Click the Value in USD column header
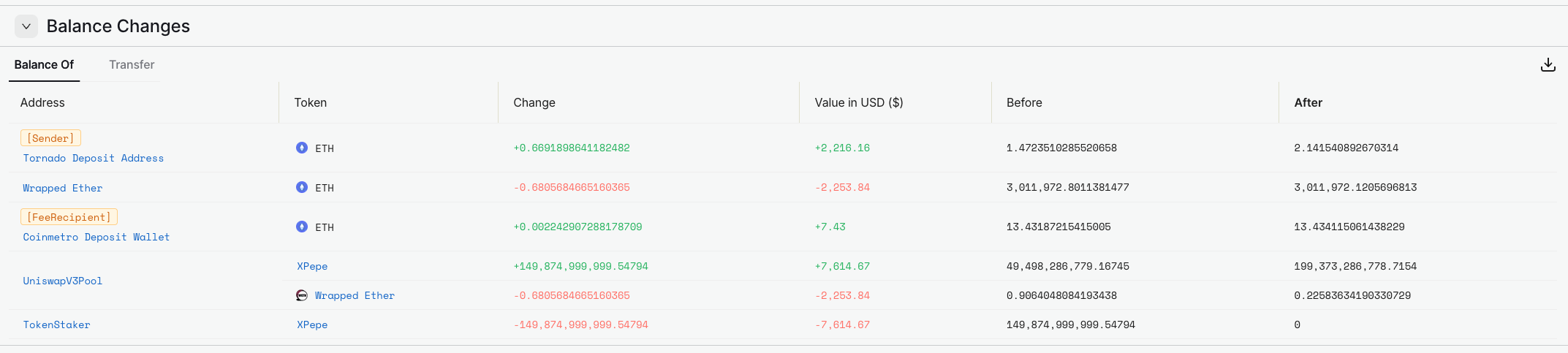This screenshot has width=1568, height=353. [859, 102]
